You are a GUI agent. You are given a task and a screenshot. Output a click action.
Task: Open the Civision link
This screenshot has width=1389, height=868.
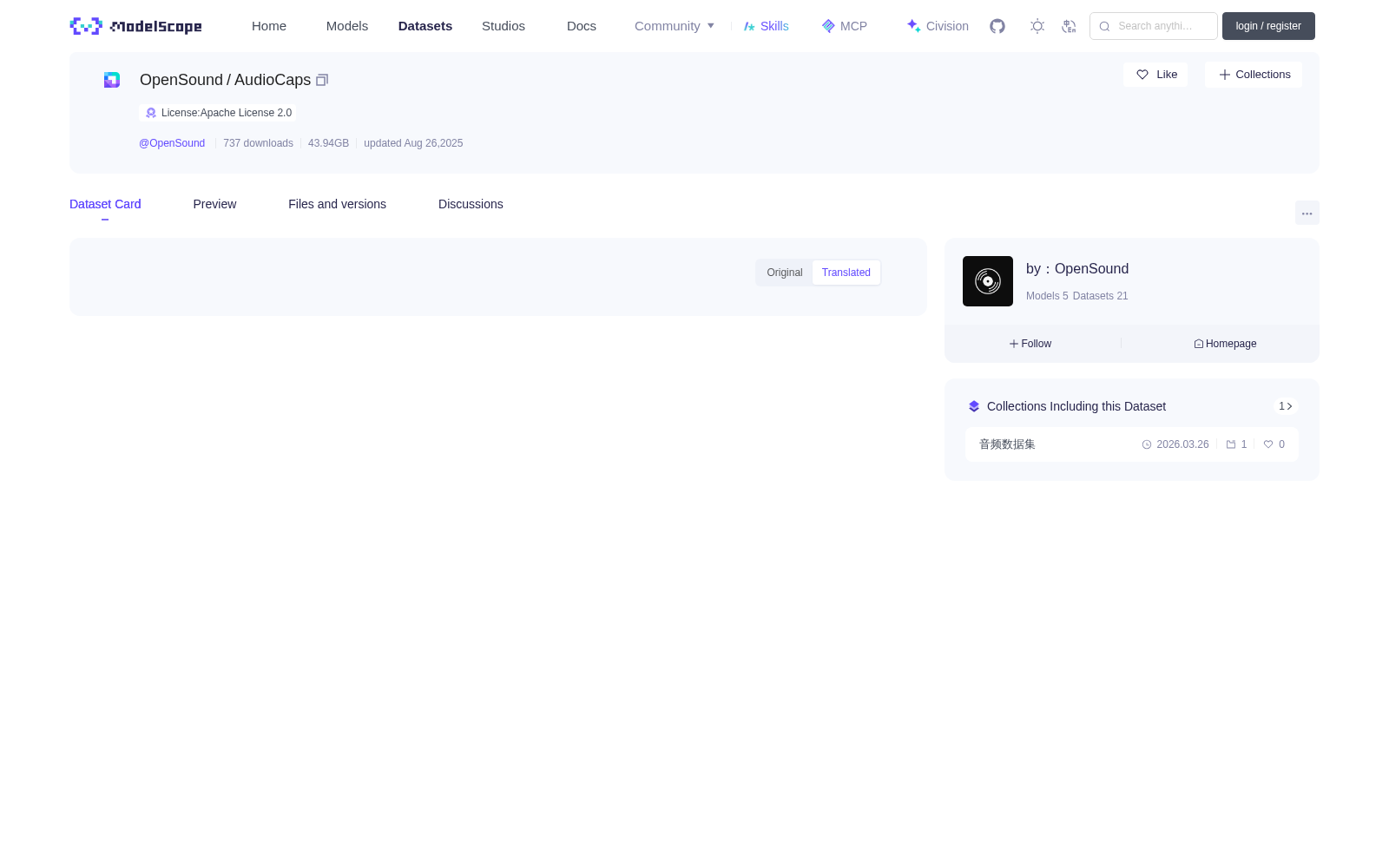pyautogui.click(x=938, y=26)
